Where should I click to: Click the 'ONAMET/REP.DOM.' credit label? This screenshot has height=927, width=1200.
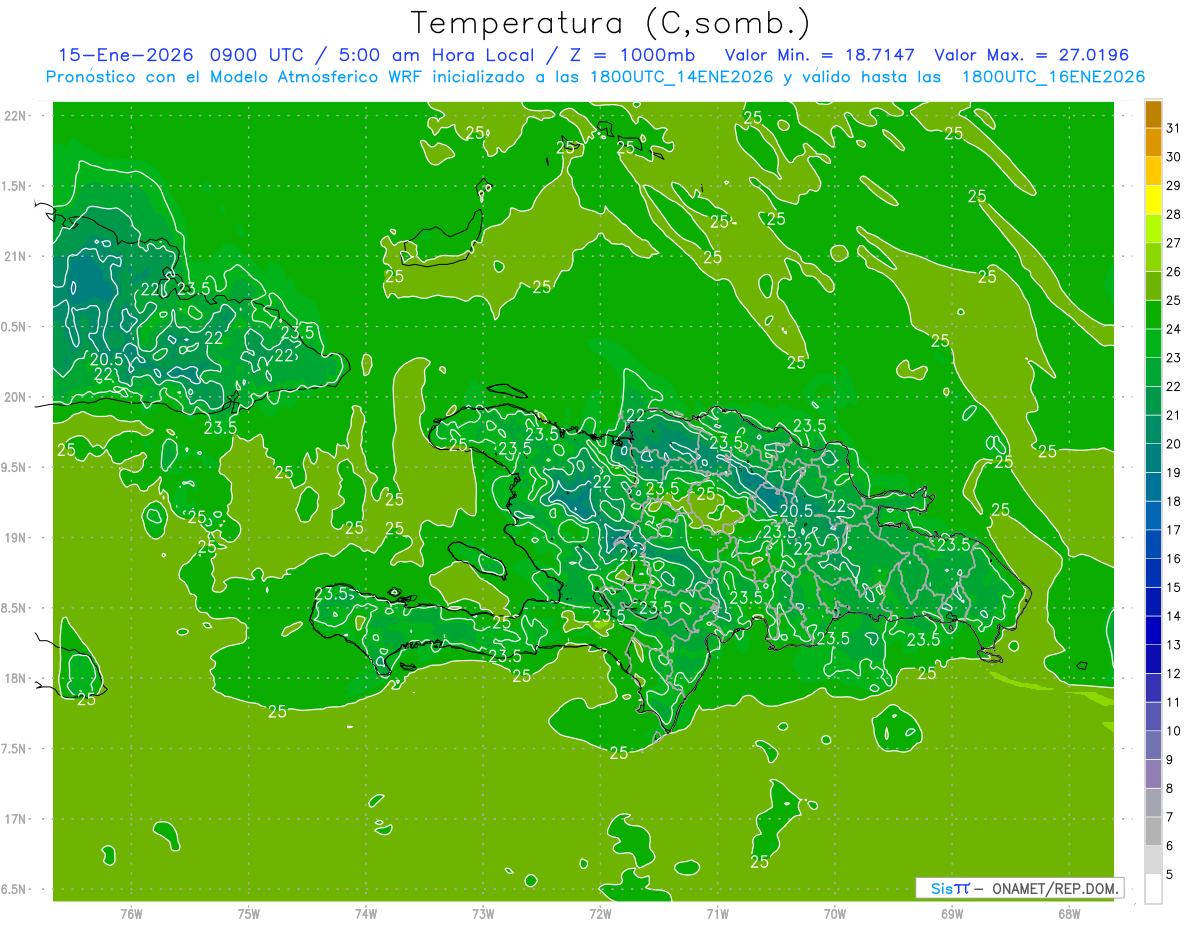point(1055,888)
